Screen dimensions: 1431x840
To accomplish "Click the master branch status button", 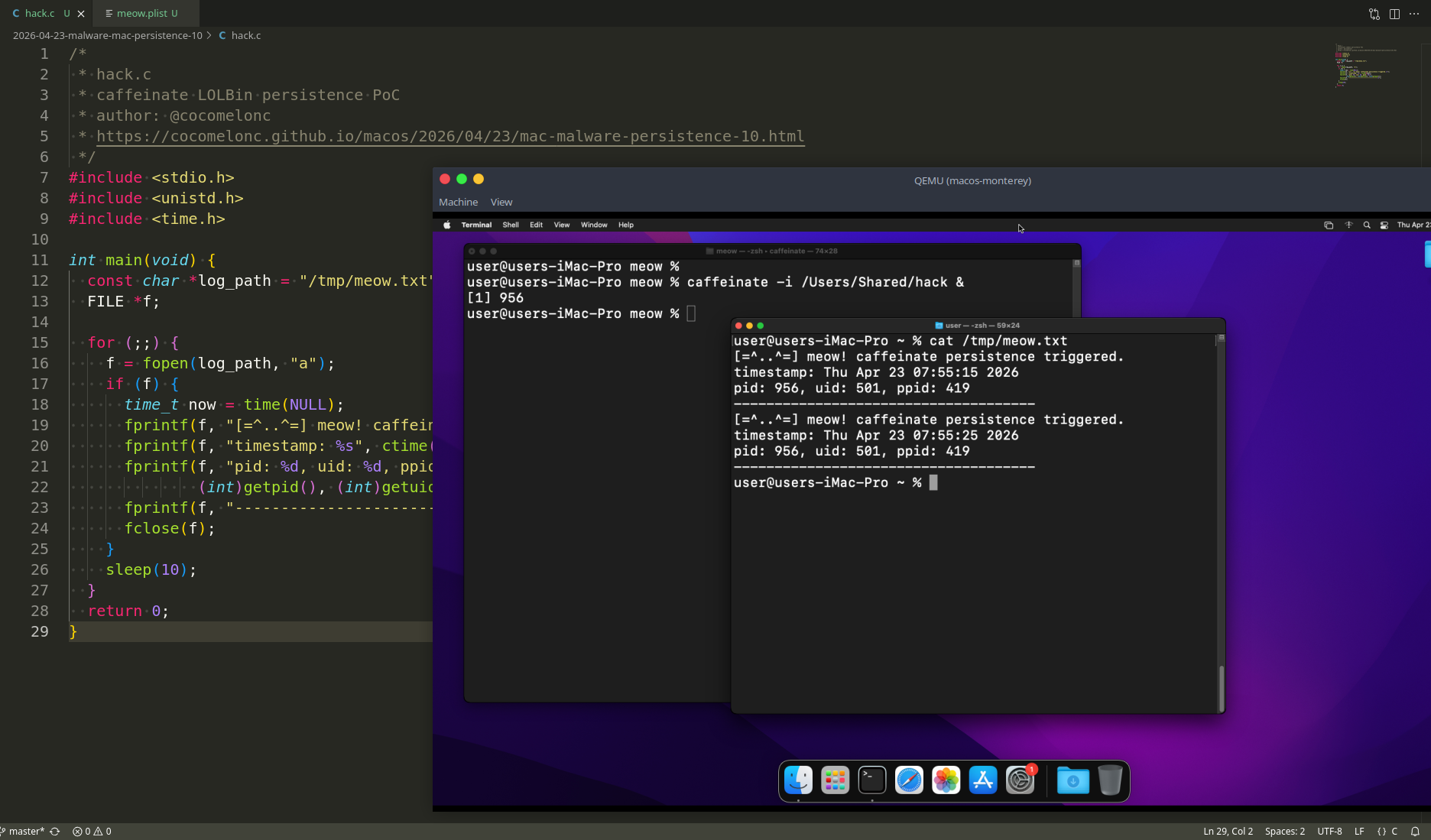I will pyautogui.click(x=27, y=831).
